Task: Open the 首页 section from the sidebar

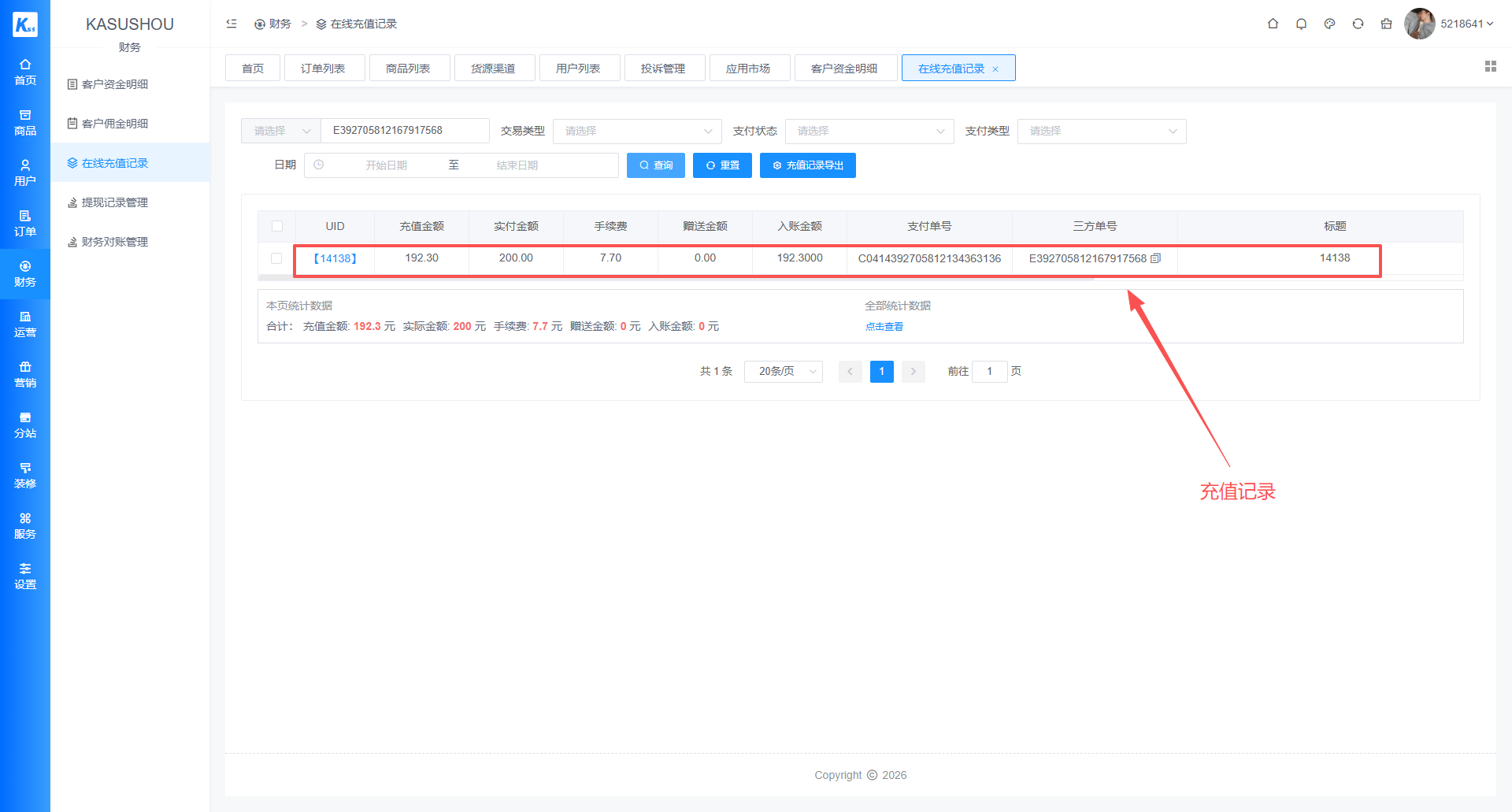Action: click(x=25, y=71)
